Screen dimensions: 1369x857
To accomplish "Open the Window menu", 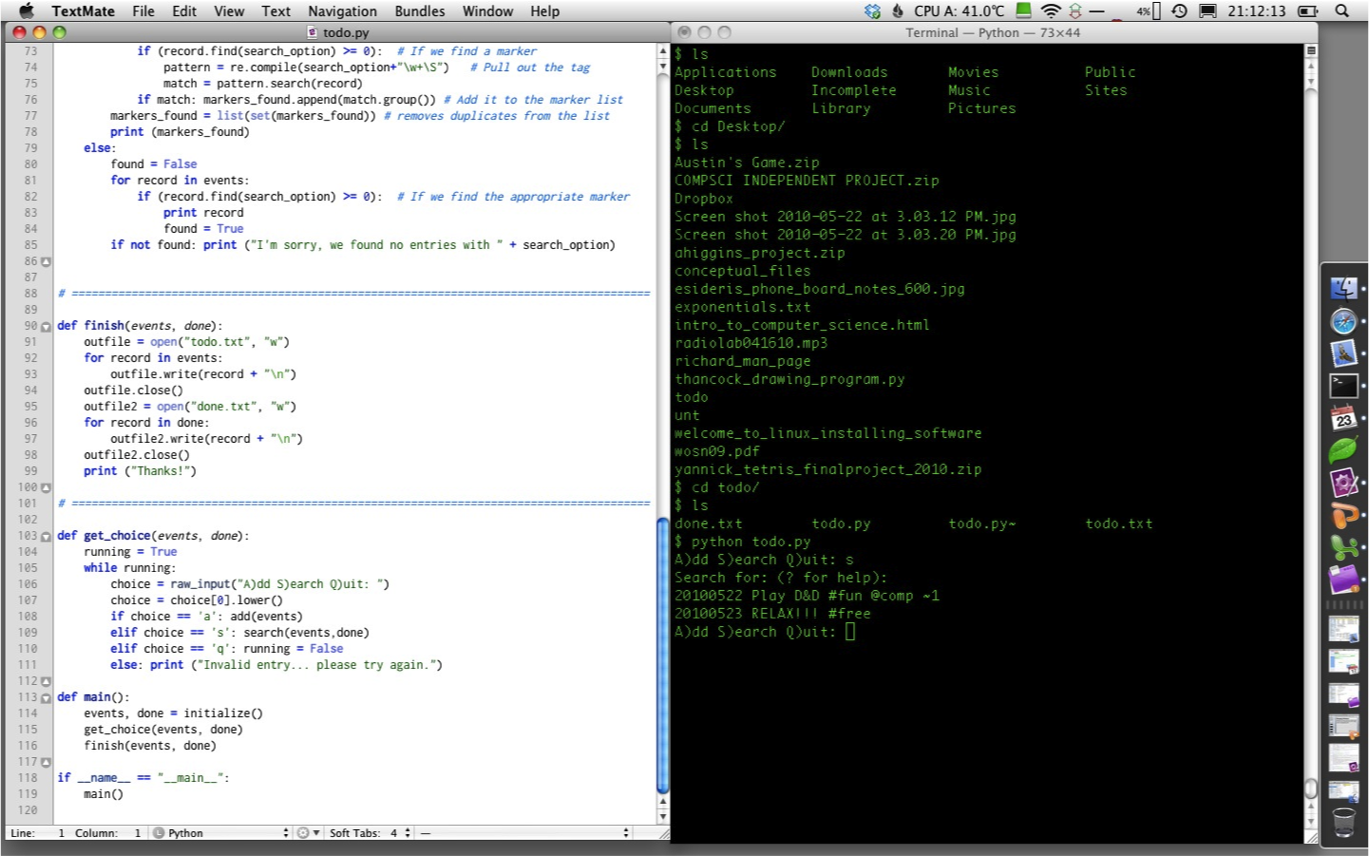I will [x=488, y=11].
